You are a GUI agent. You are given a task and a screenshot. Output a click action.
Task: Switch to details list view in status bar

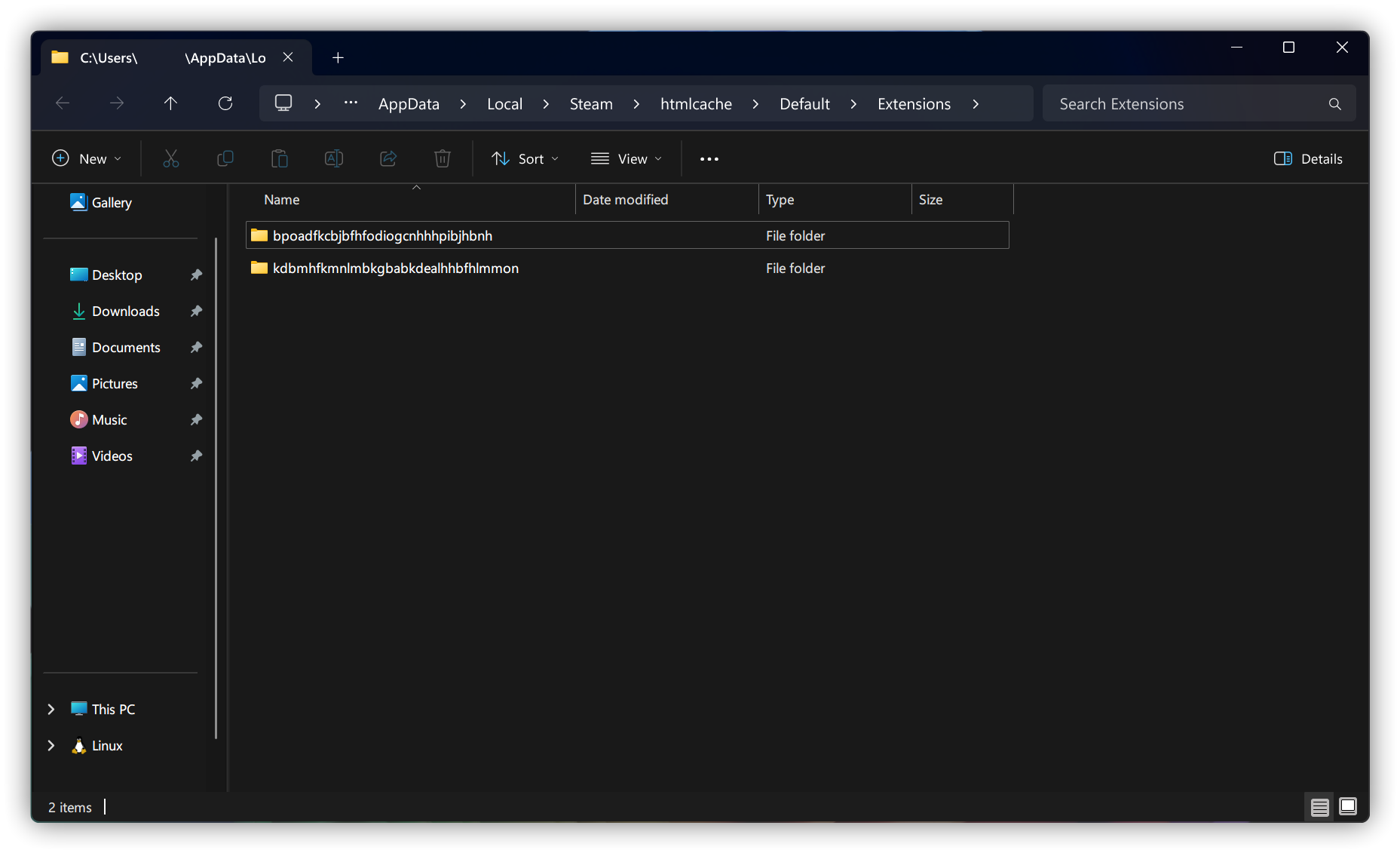pos(1319,807)
